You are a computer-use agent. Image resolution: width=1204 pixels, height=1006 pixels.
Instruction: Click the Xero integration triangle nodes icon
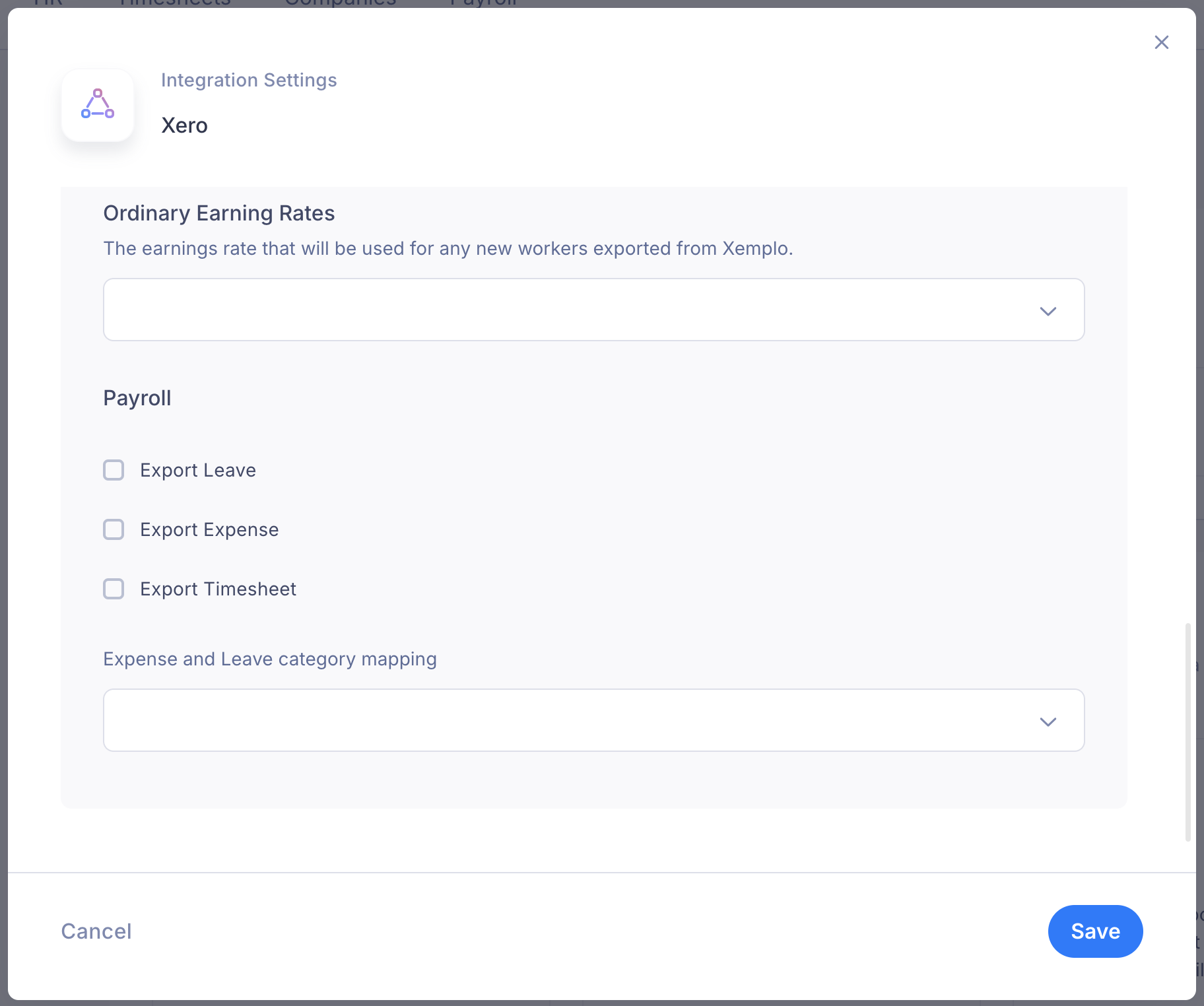point(98,104)
